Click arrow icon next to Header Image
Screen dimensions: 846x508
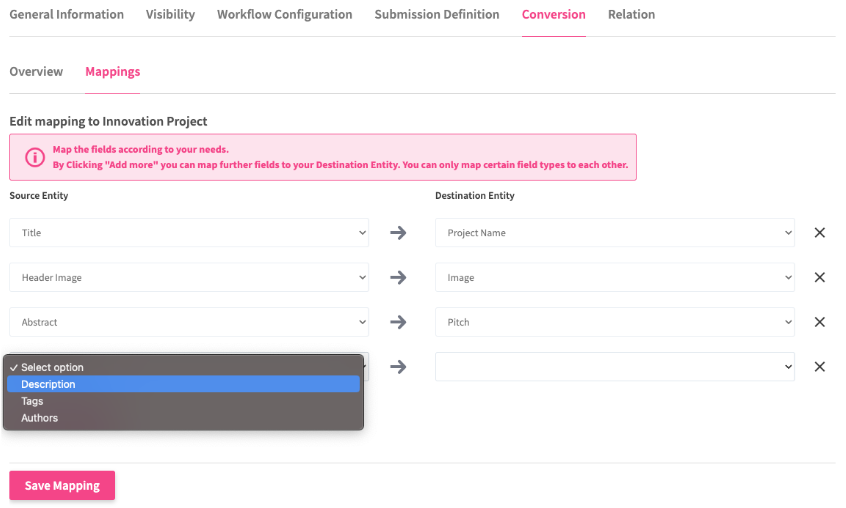click(398, 278)
